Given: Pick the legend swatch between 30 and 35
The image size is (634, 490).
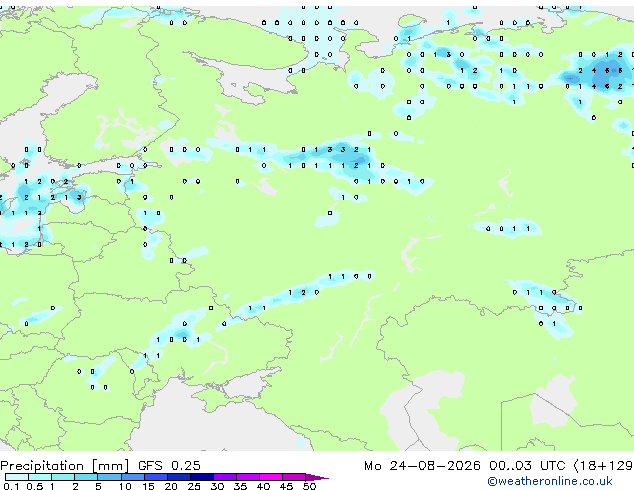Looking at the screenshot, I should click(224, 477).
